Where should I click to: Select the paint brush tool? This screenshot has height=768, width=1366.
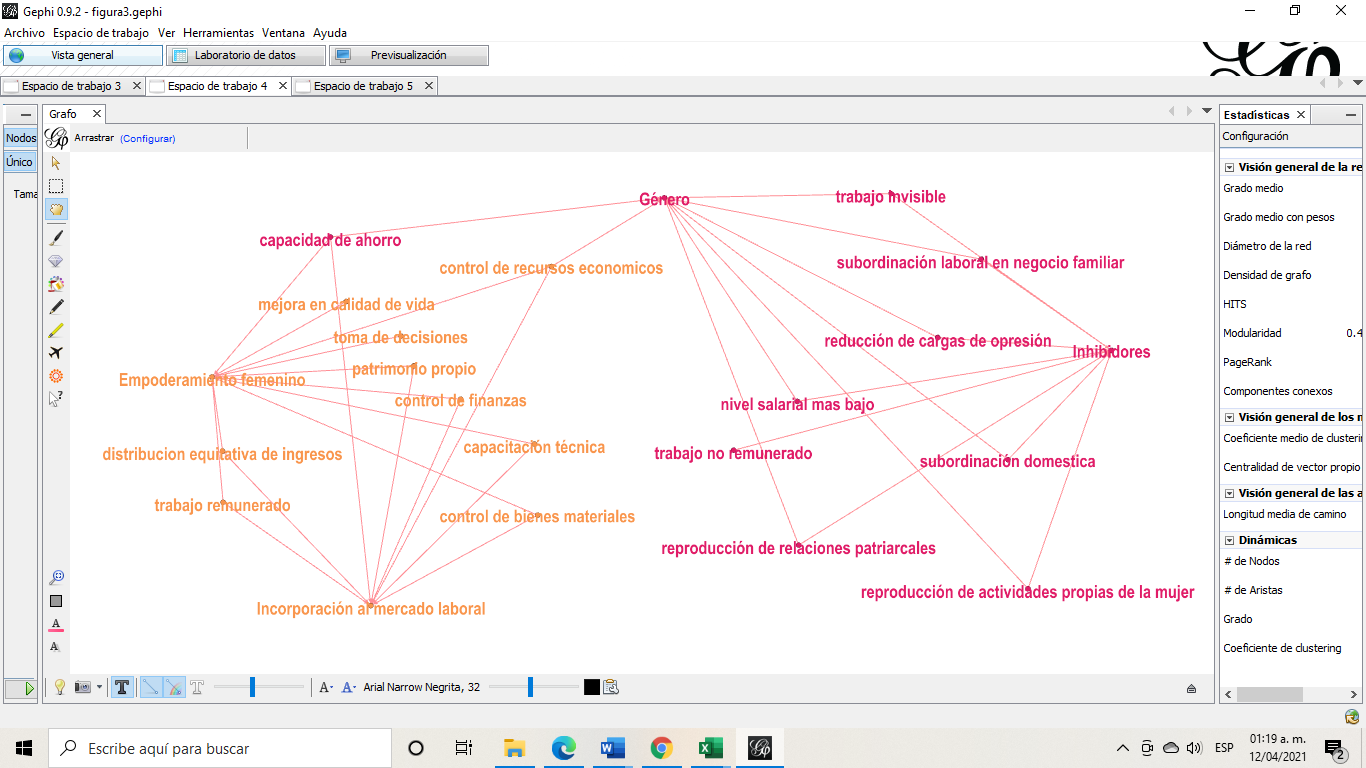[56, 237]
